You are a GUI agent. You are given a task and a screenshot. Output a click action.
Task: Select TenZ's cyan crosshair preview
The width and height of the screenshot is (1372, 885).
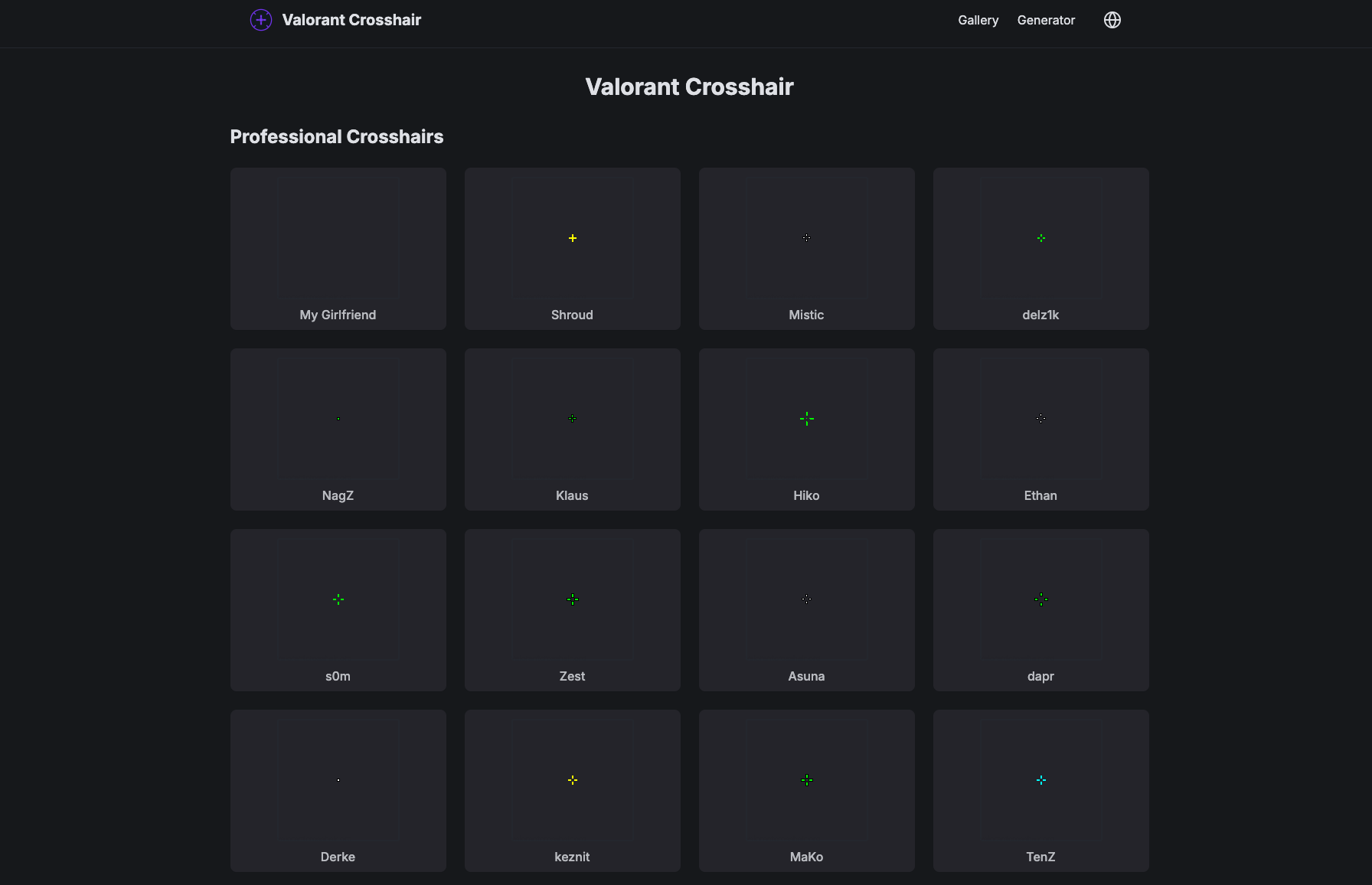(x=1041, y=780)
